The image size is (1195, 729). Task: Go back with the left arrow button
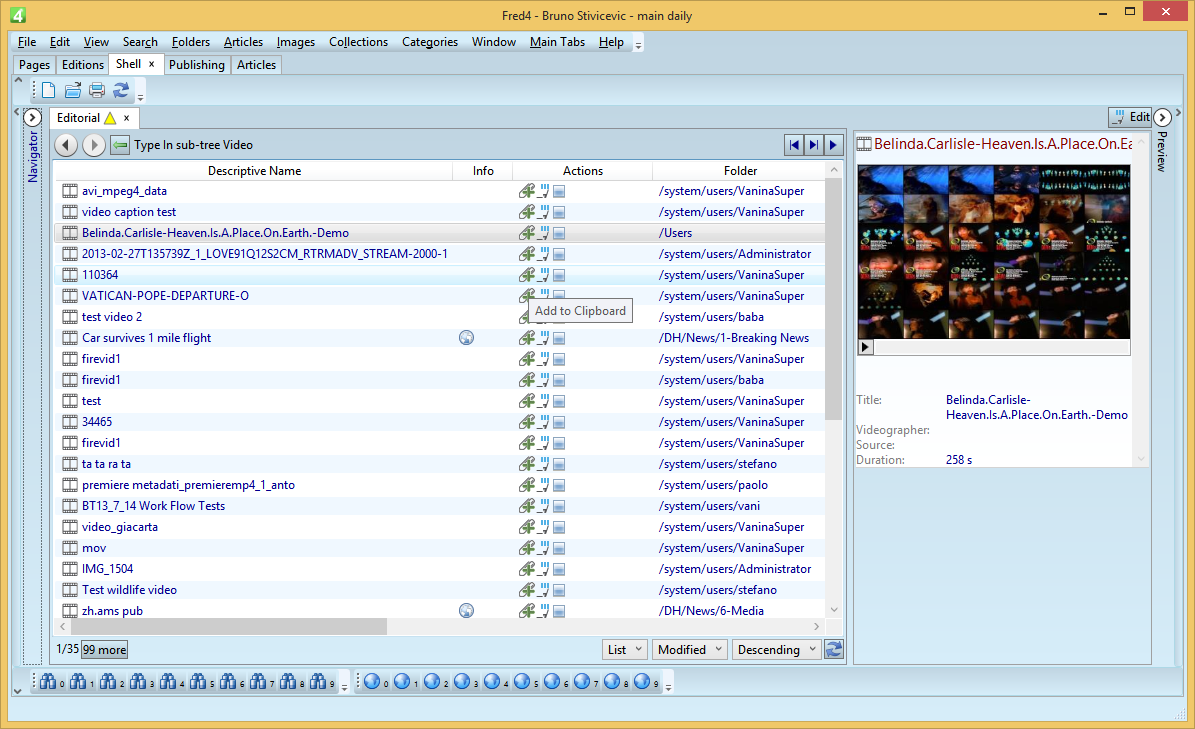(x=66, y=145)
